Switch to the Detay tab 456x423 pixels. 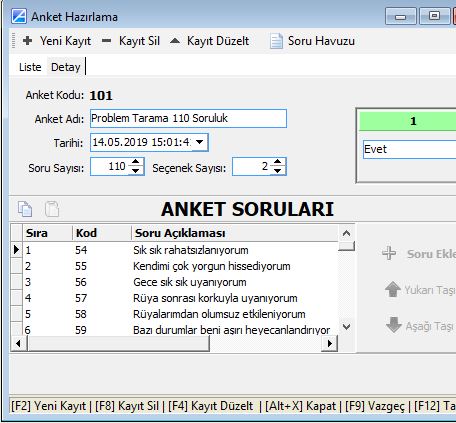[x=66, y=67]
